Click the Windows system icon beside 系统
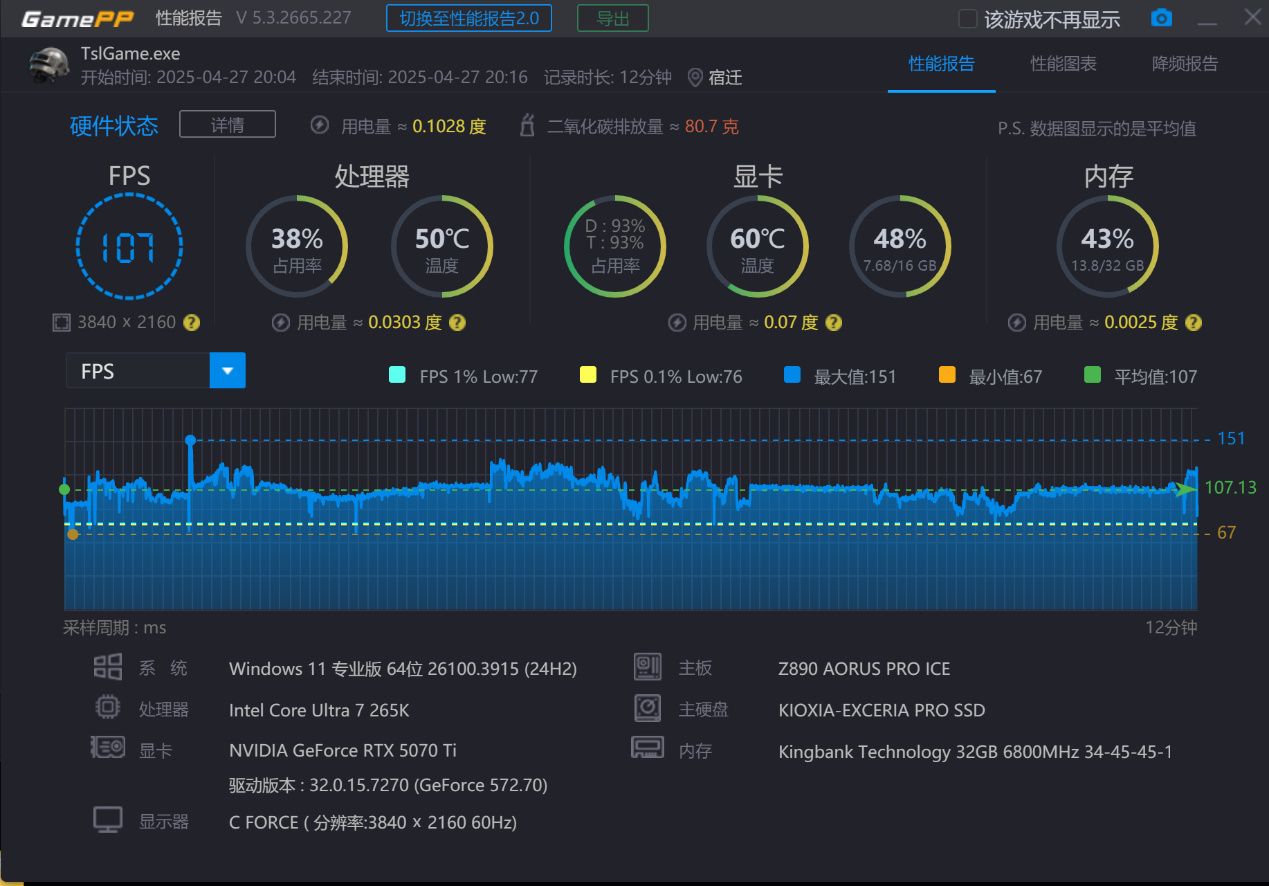This screenshot has width=1269, height=886. [107, 667]
